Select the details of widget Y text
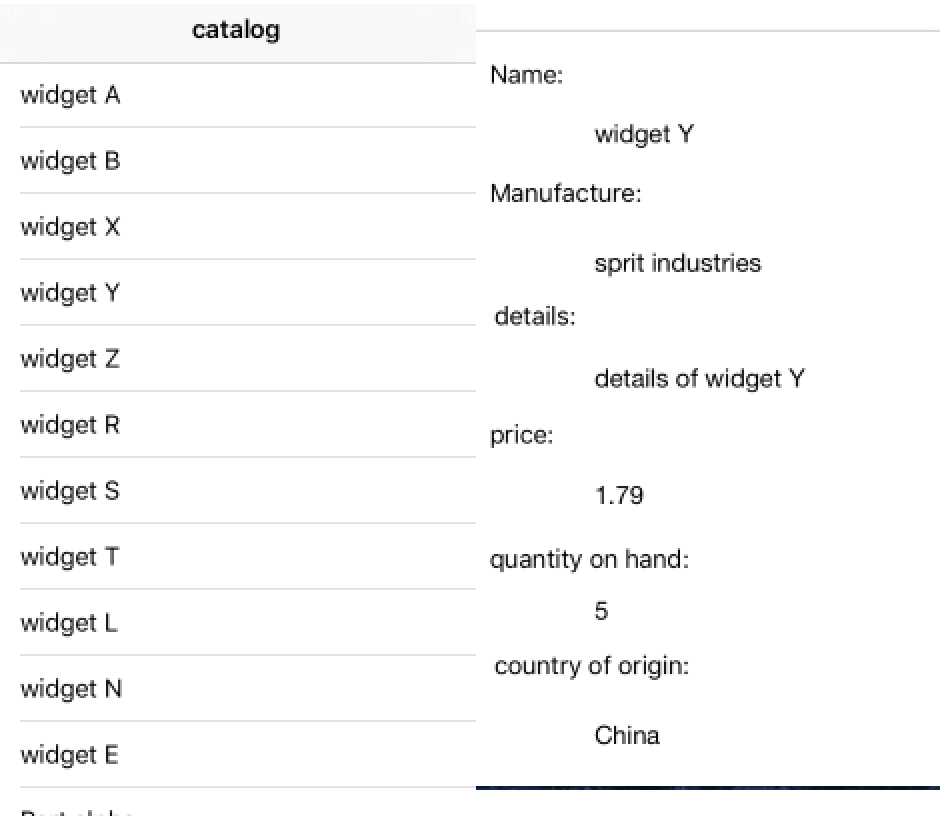 tap(699, 379)
